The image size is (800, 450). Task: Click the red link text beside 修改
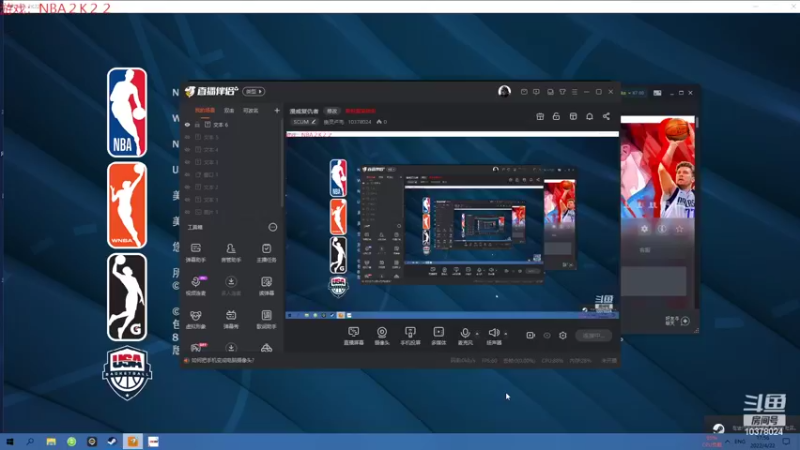point(360,111)
